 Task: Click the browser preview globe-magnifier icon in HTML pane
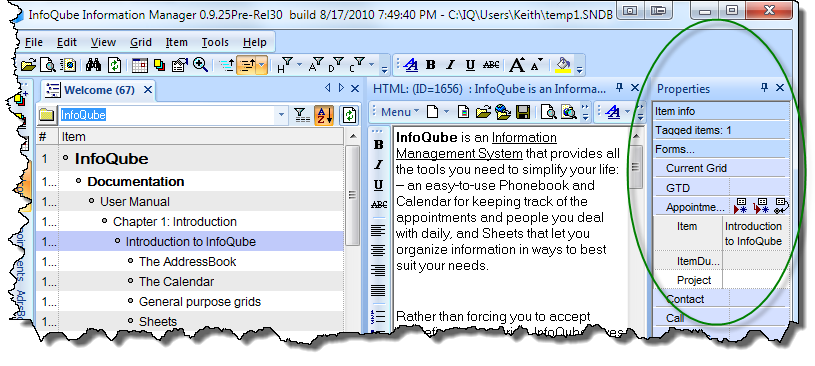click(x=569, y=111)
